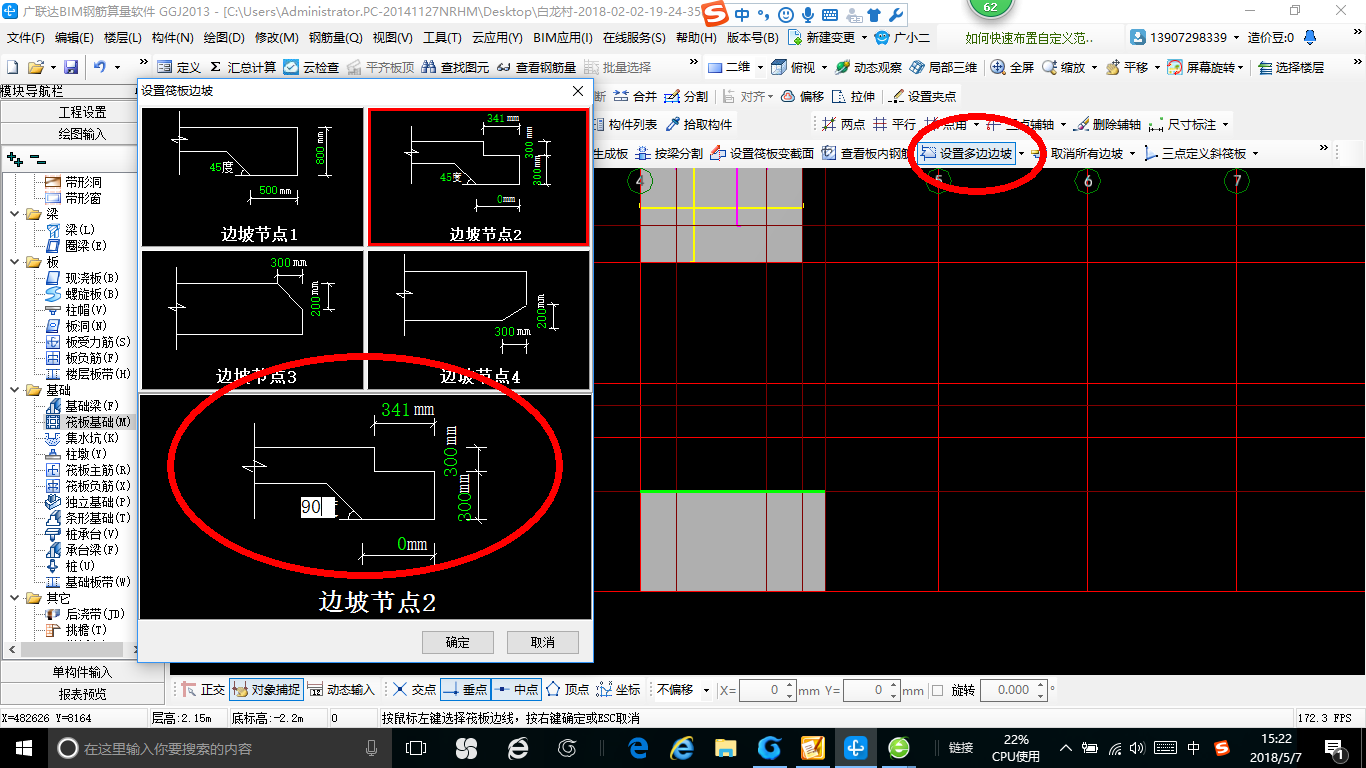The image size is (1366, 768).
Task: Click the Save (floppy disk) icon
Action: pos(71,67)
